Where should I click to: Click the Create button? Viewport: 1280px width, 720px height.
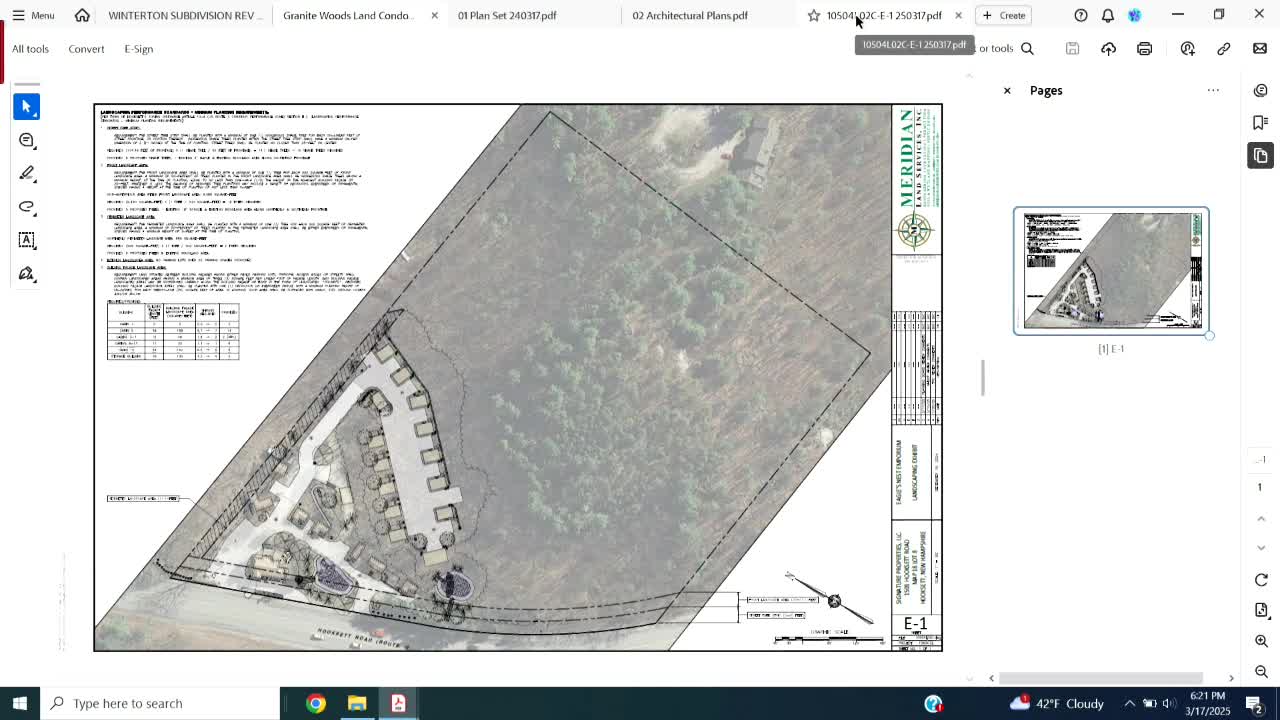pos(1004,15)
